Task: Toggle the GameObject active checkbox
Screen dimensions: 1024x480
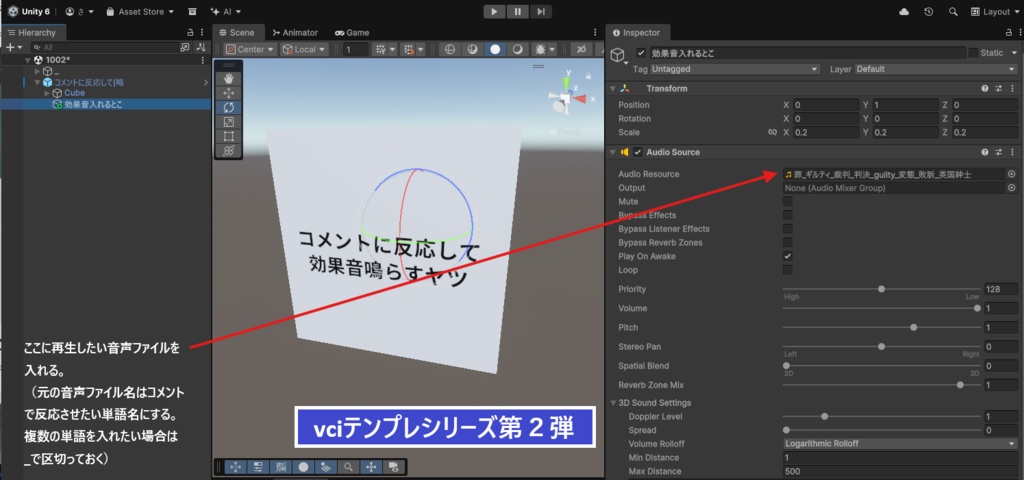Action: pyautogui.click(x=641, y=54)
